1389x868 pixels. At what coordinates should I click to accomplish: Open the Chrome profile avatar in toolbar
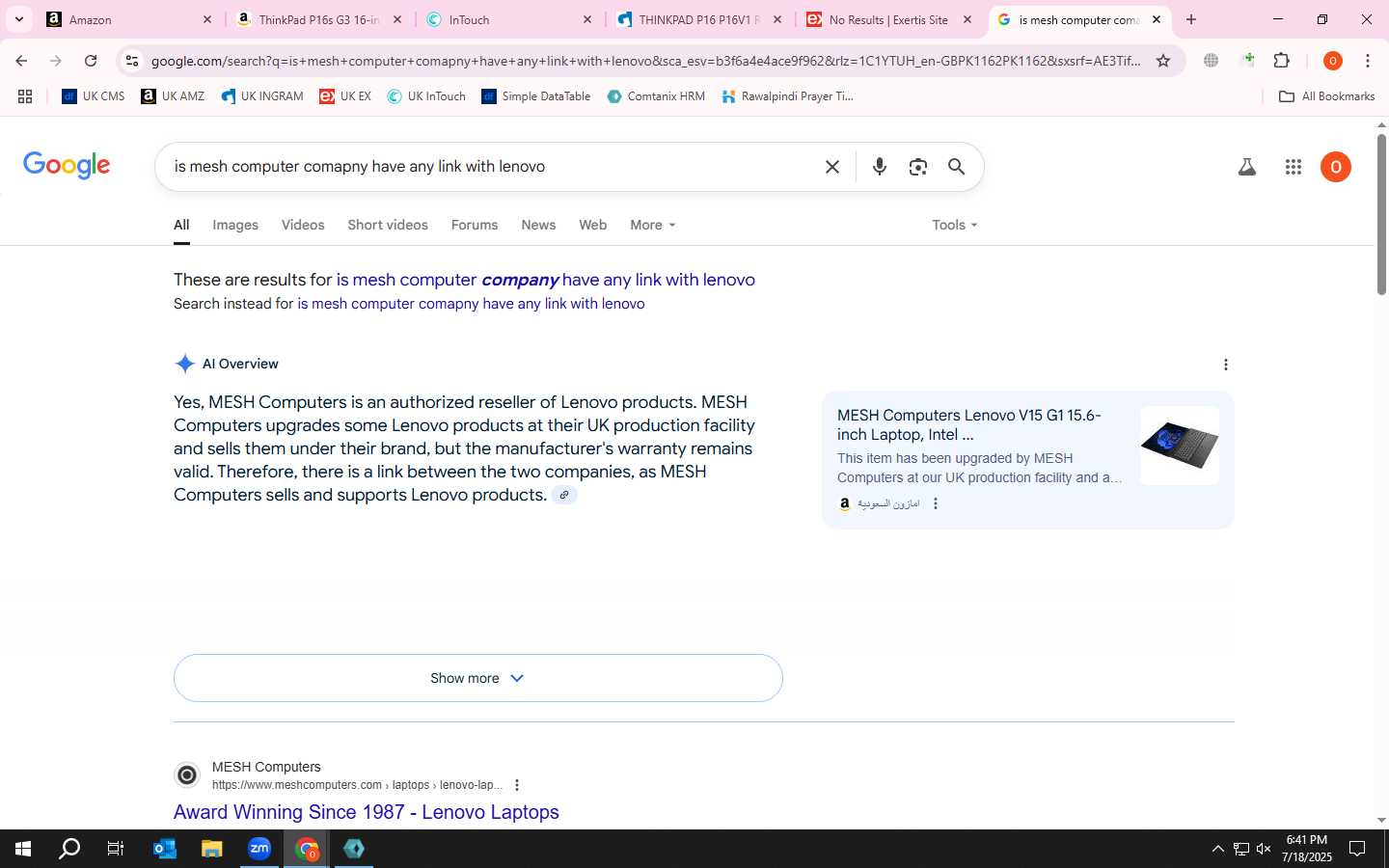(x=1333, y=61)
